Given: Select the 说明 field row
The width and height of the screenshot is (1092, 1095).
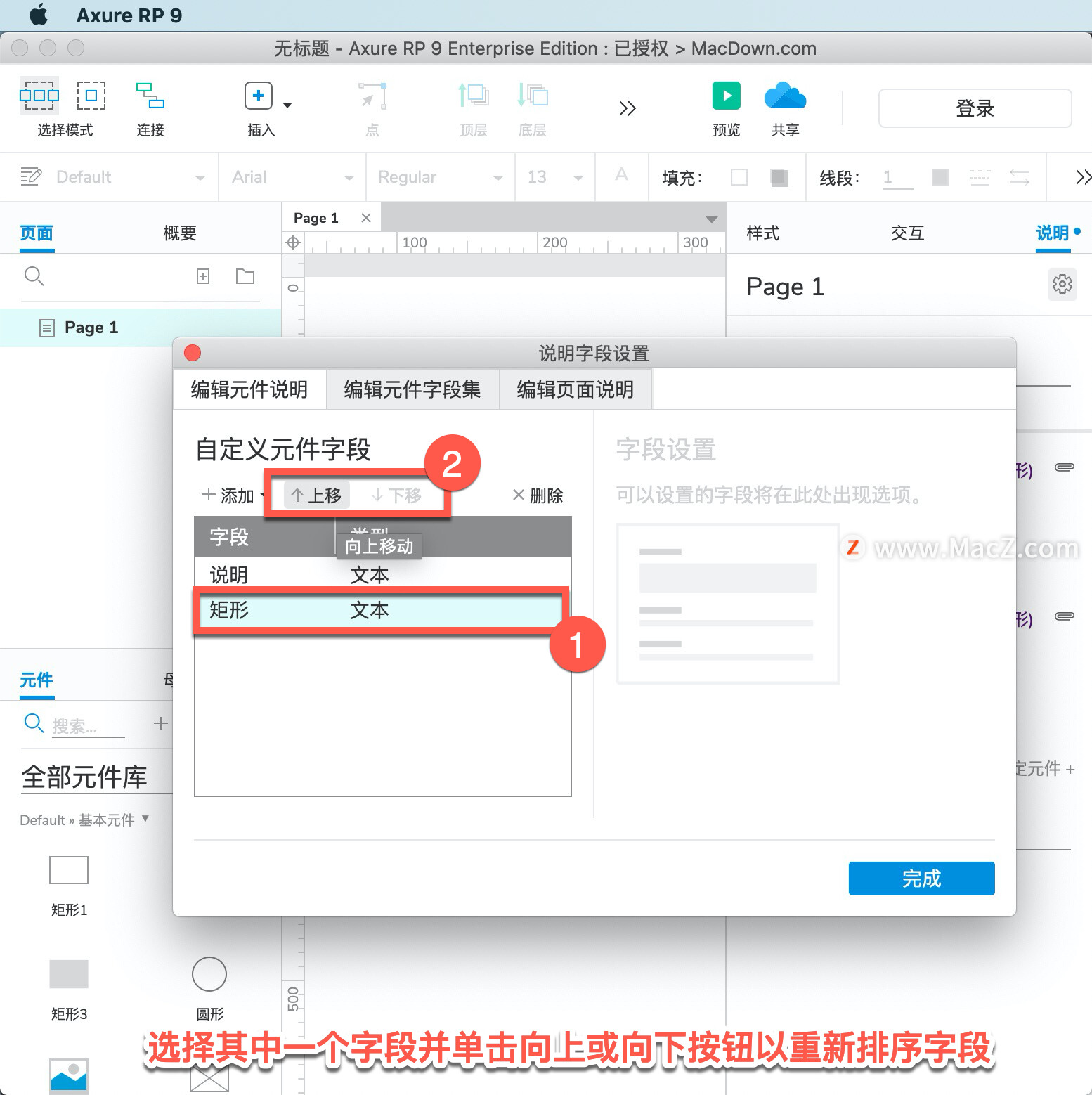Looking at the screenshot, I should coord(383,575).
